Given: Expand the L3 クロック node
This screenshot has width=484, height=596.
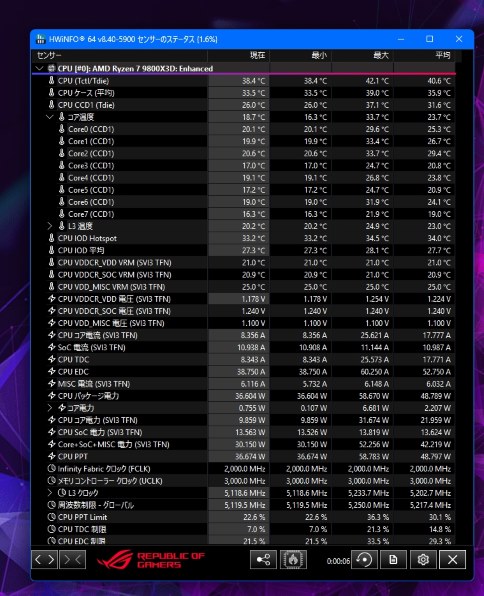Looking at the screenshot, I should 49,493.
